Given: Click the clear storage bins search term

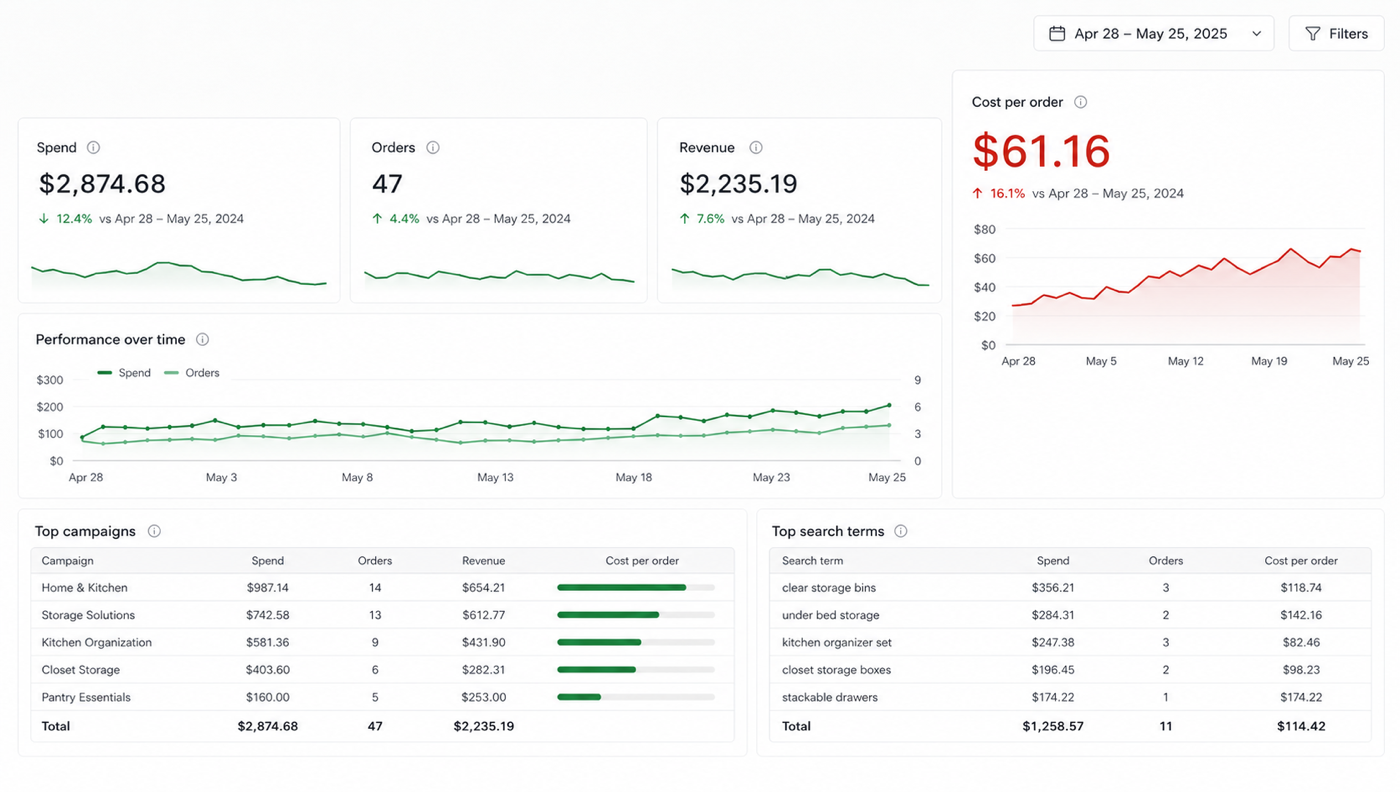Looking at the screenshot, I should coord(828,587).
